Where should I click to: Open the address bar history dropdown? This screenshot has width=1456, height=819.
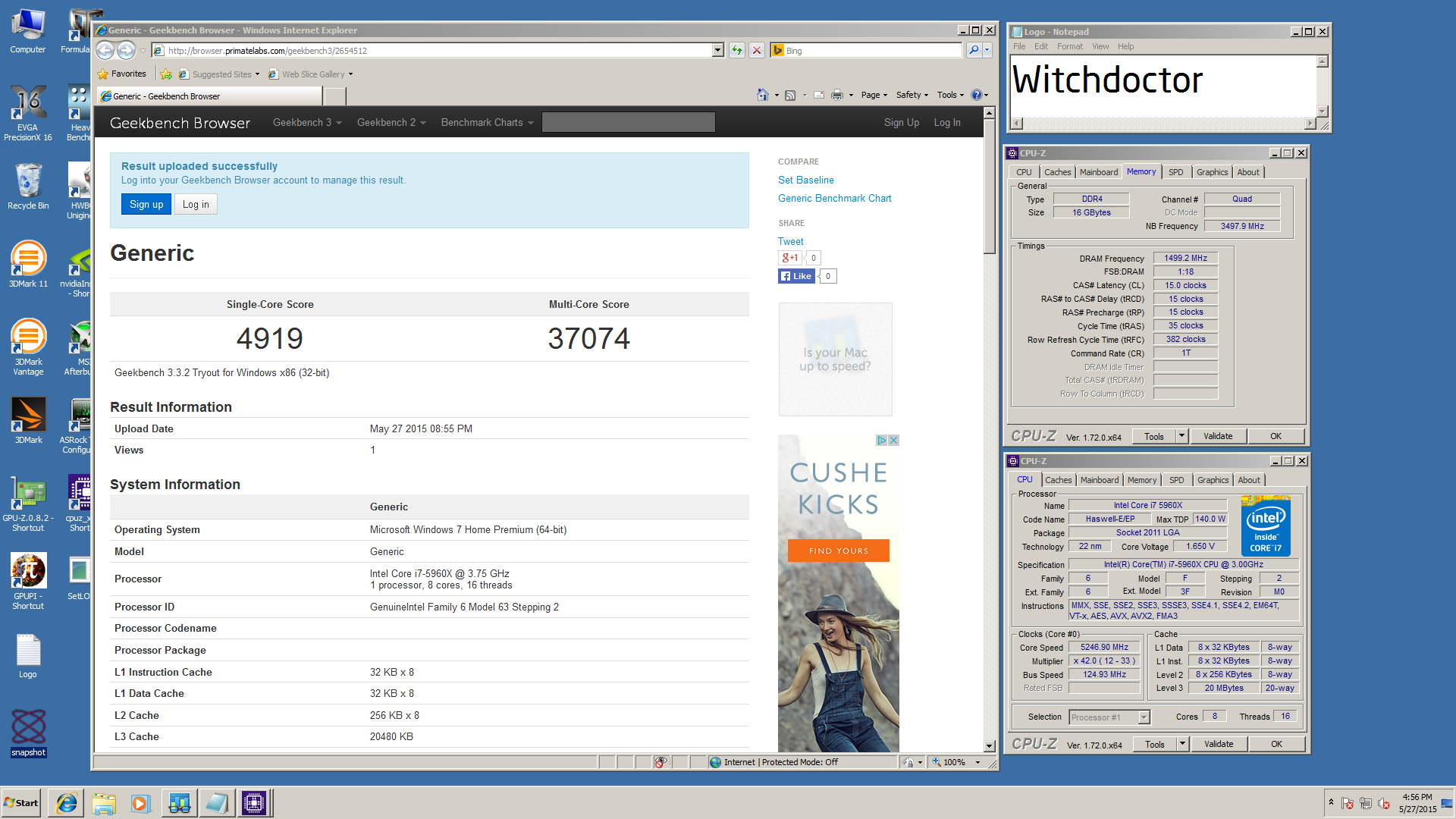pos(718,50)
